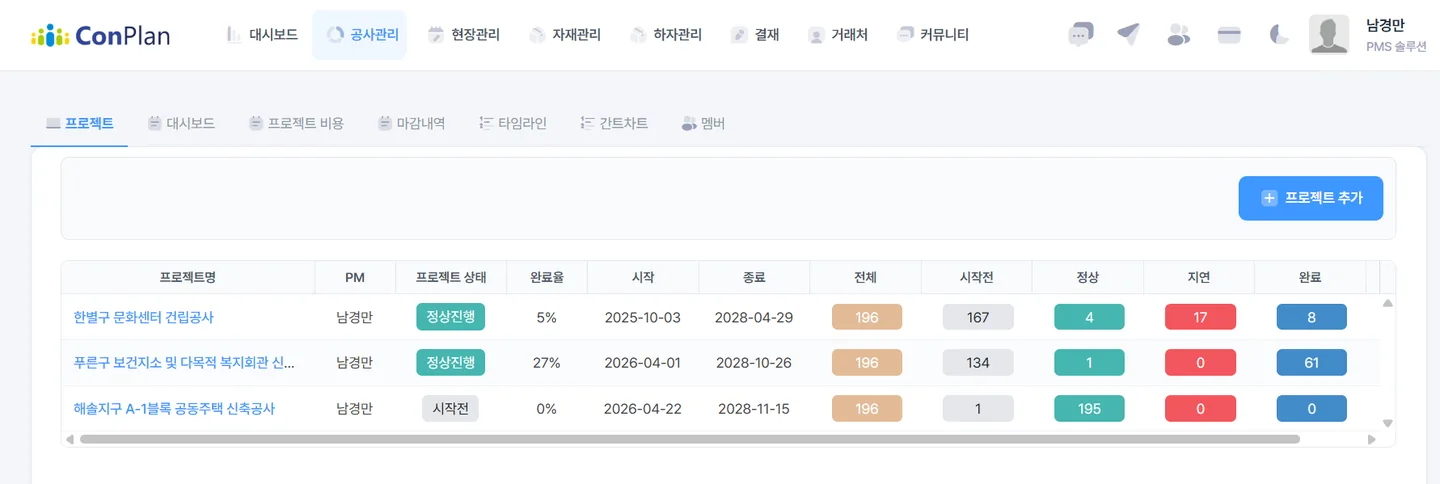Go to 현장관리 menu

[463, 35]
